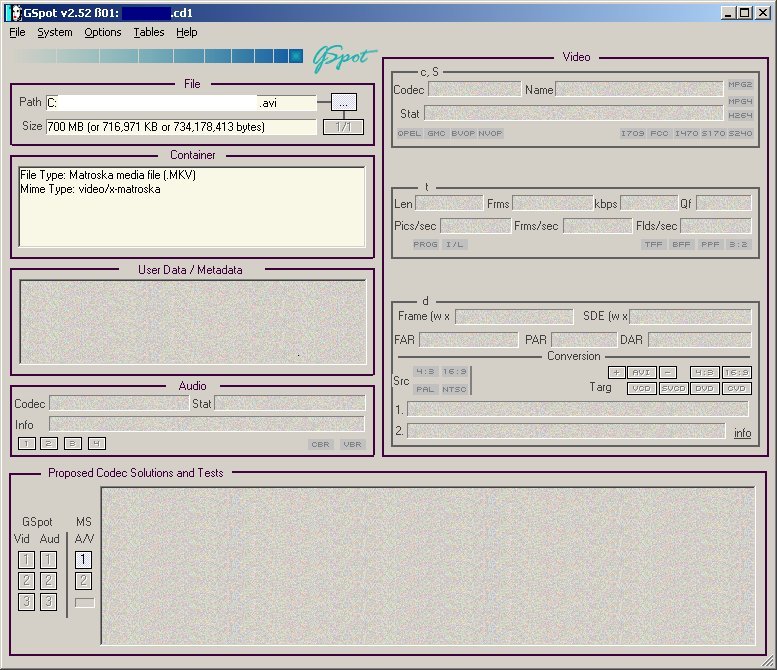Select the SVCD target button
Image resolution: width=777 pixels, height=670 pixels.
point(673,389)
